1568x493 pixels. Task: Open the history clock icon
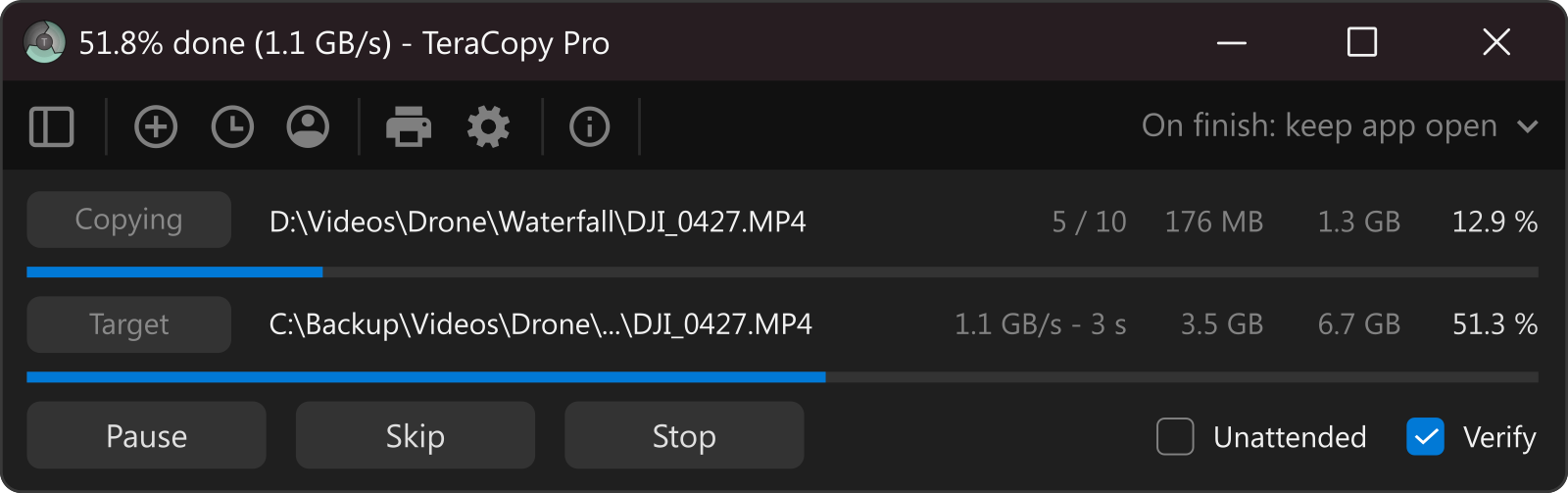(232, 126)
